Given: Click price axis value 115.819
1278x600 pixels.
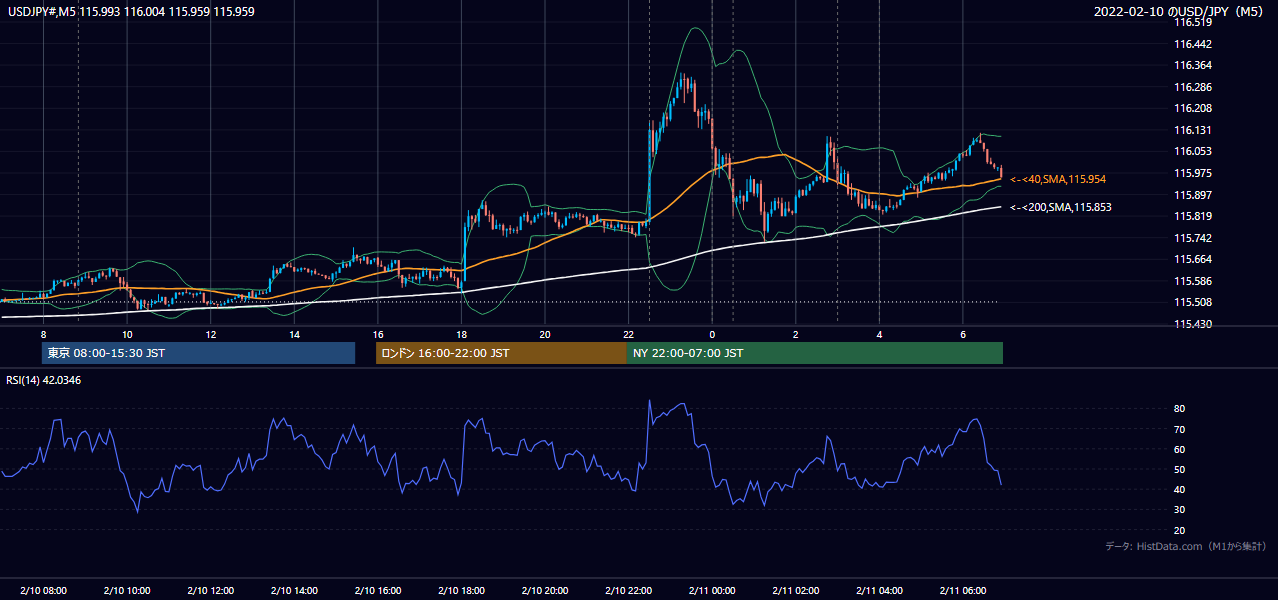Looking at the screenshot, I should (1193, 216).
